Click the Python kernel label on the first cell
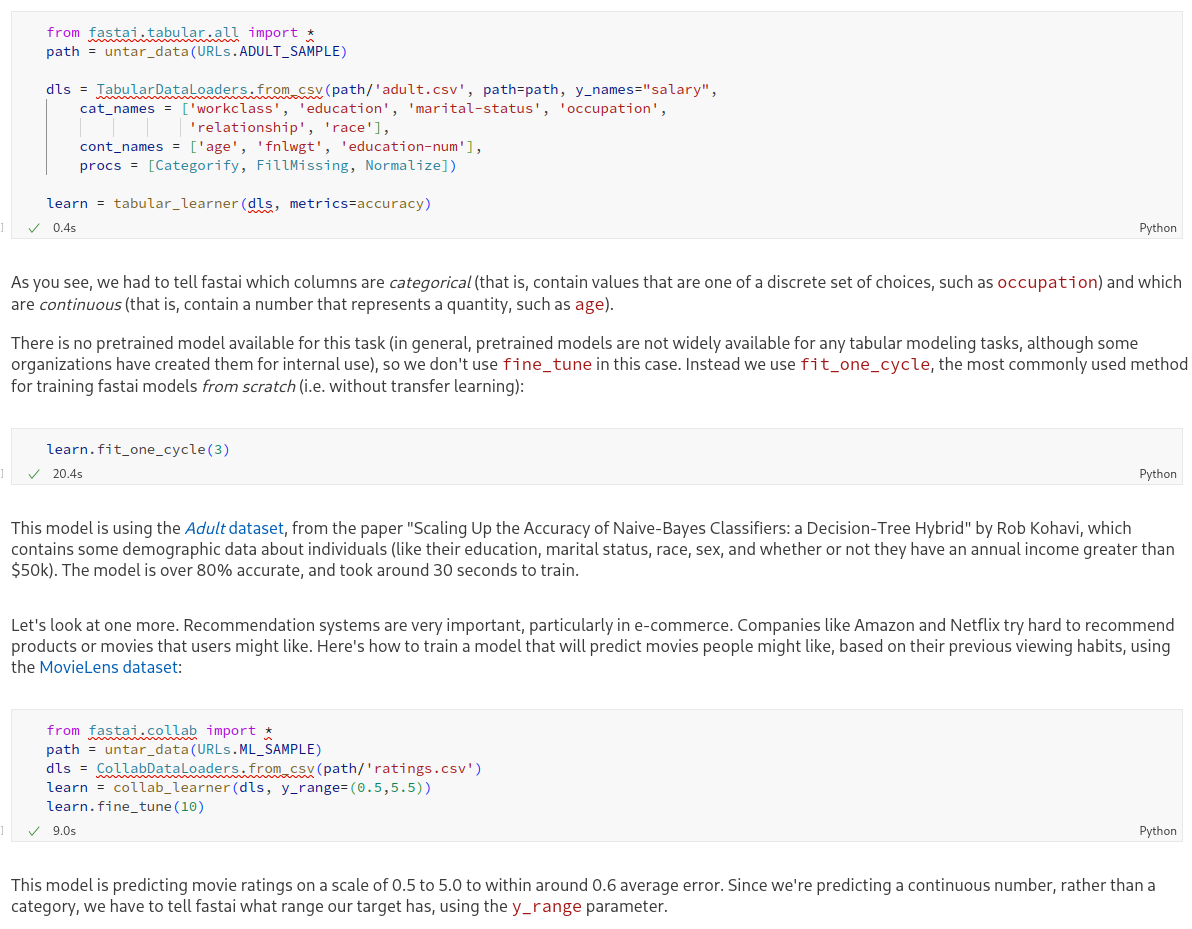This screenshot has width=1192, height=929. coord(1157,227)
